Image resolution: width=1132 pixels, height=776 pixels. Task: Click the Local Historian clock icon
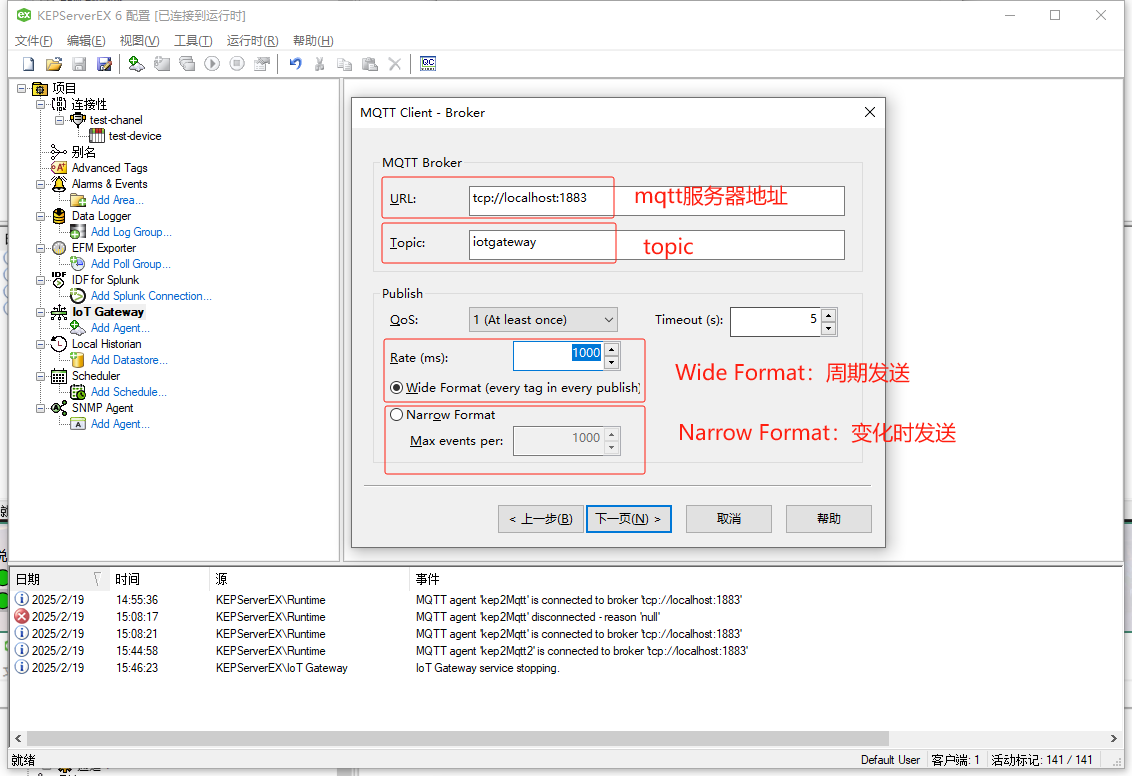59,344
